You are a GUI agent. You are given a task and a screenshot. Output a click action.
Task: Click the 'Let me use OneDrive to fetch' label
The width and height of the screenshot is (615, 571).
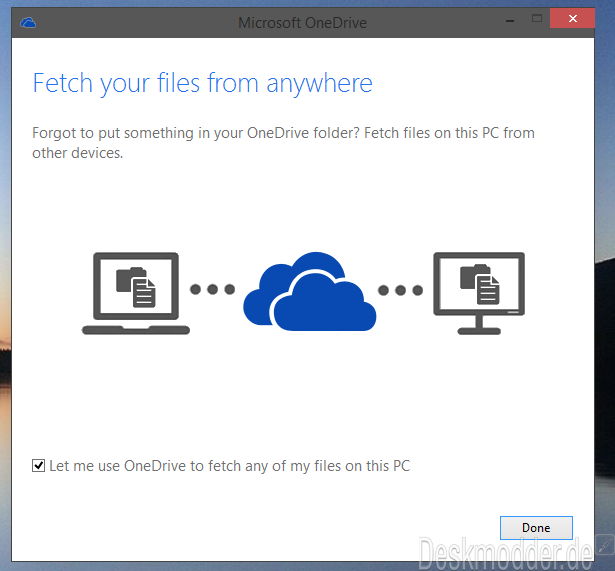pyautogui.click(x=229, y=466)
